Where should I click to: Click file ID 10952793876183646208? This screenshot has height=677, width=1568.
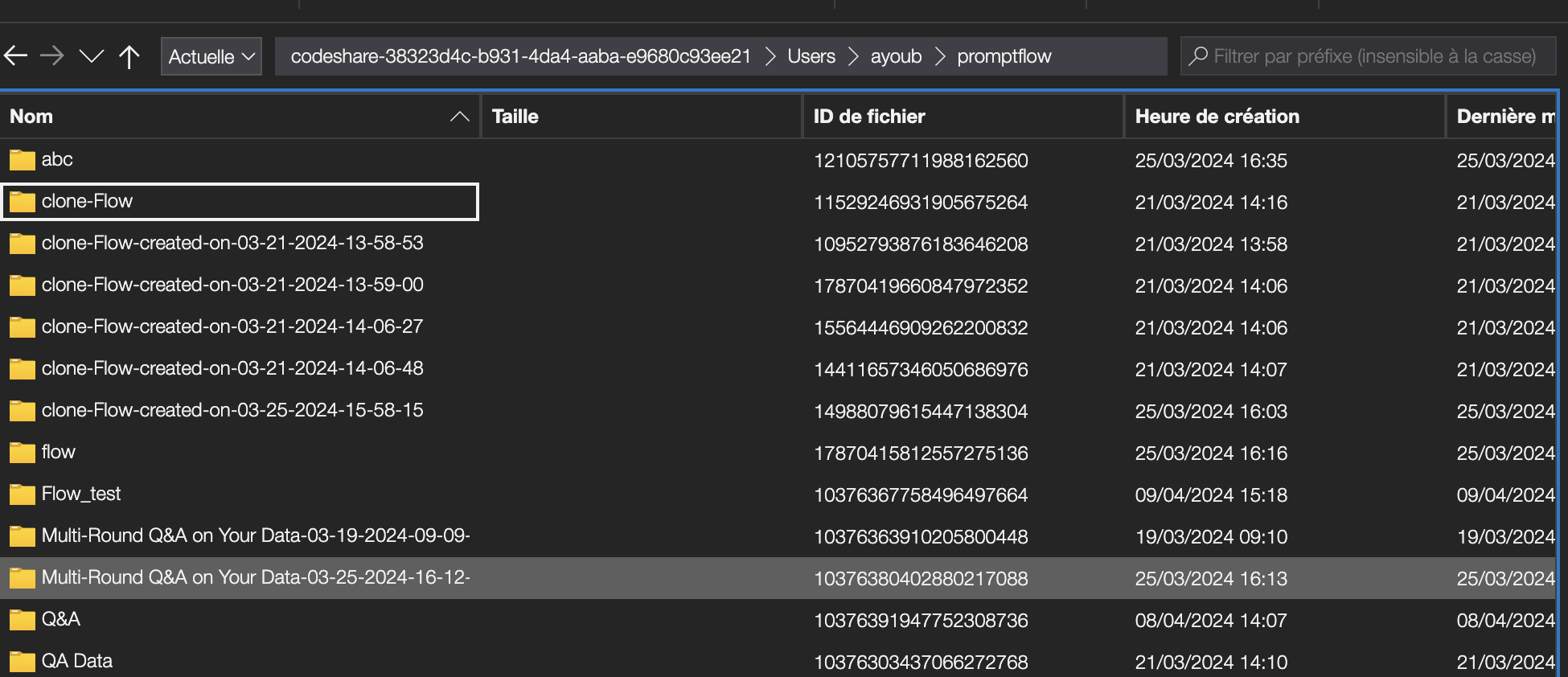point(921,244)
